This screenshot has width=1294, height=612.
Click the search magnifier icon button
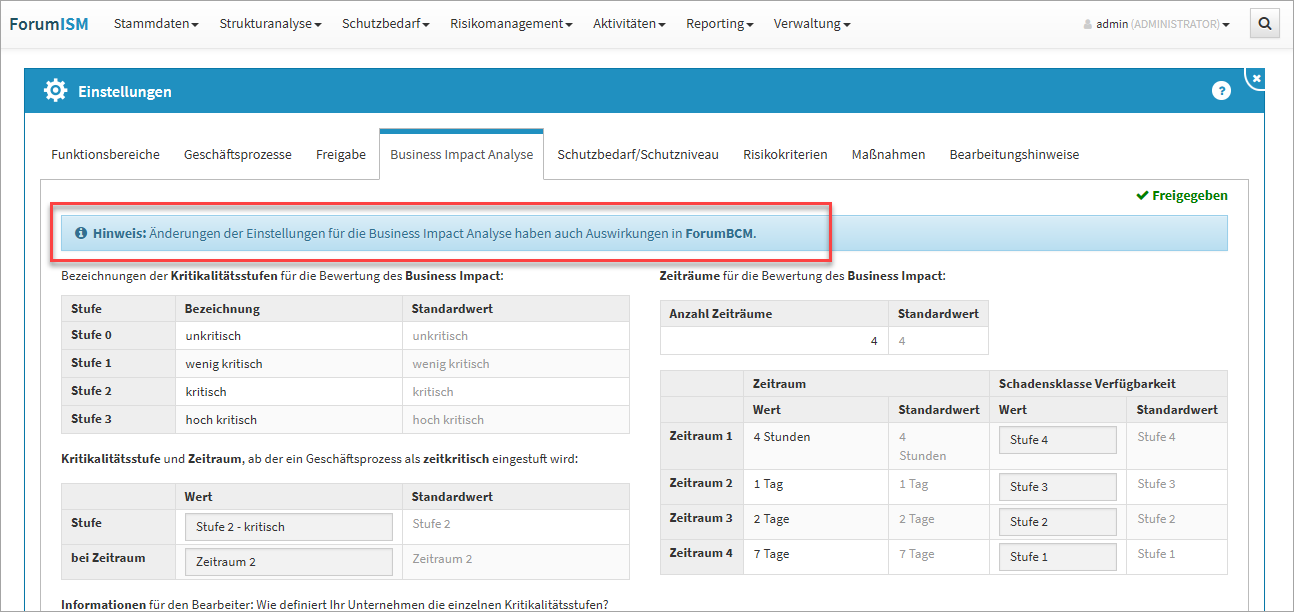(1264, 24)
